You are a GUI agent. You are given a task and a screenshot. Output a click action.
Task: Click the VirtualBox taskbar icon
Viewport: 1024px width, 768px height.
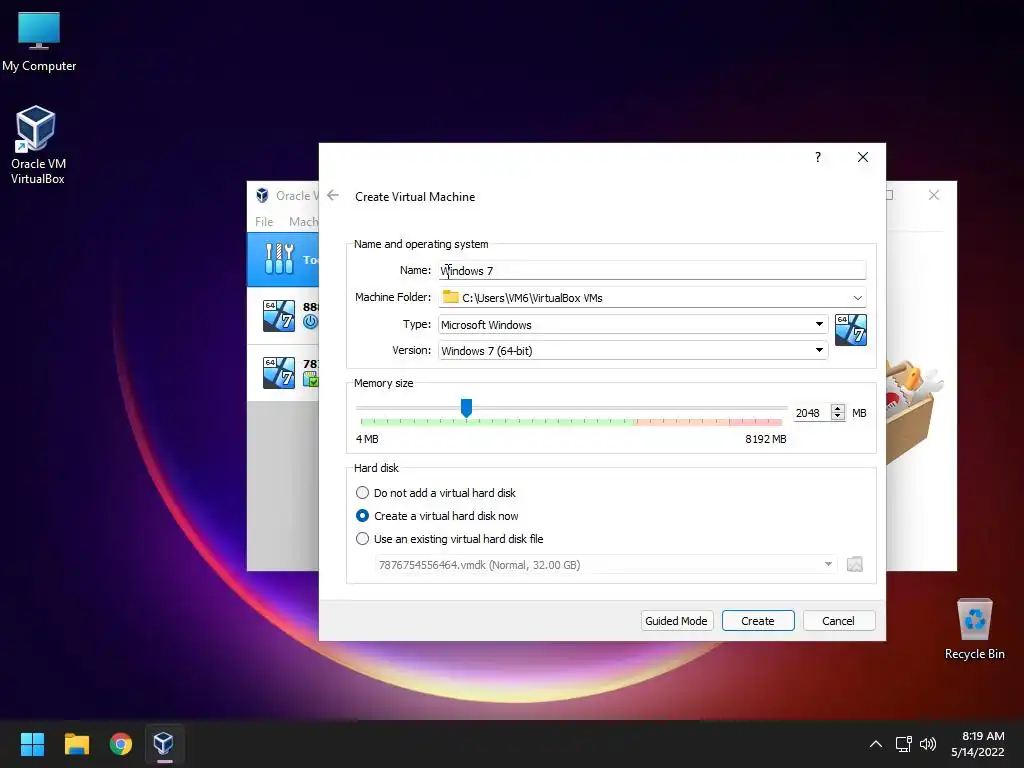coord(163,744)
